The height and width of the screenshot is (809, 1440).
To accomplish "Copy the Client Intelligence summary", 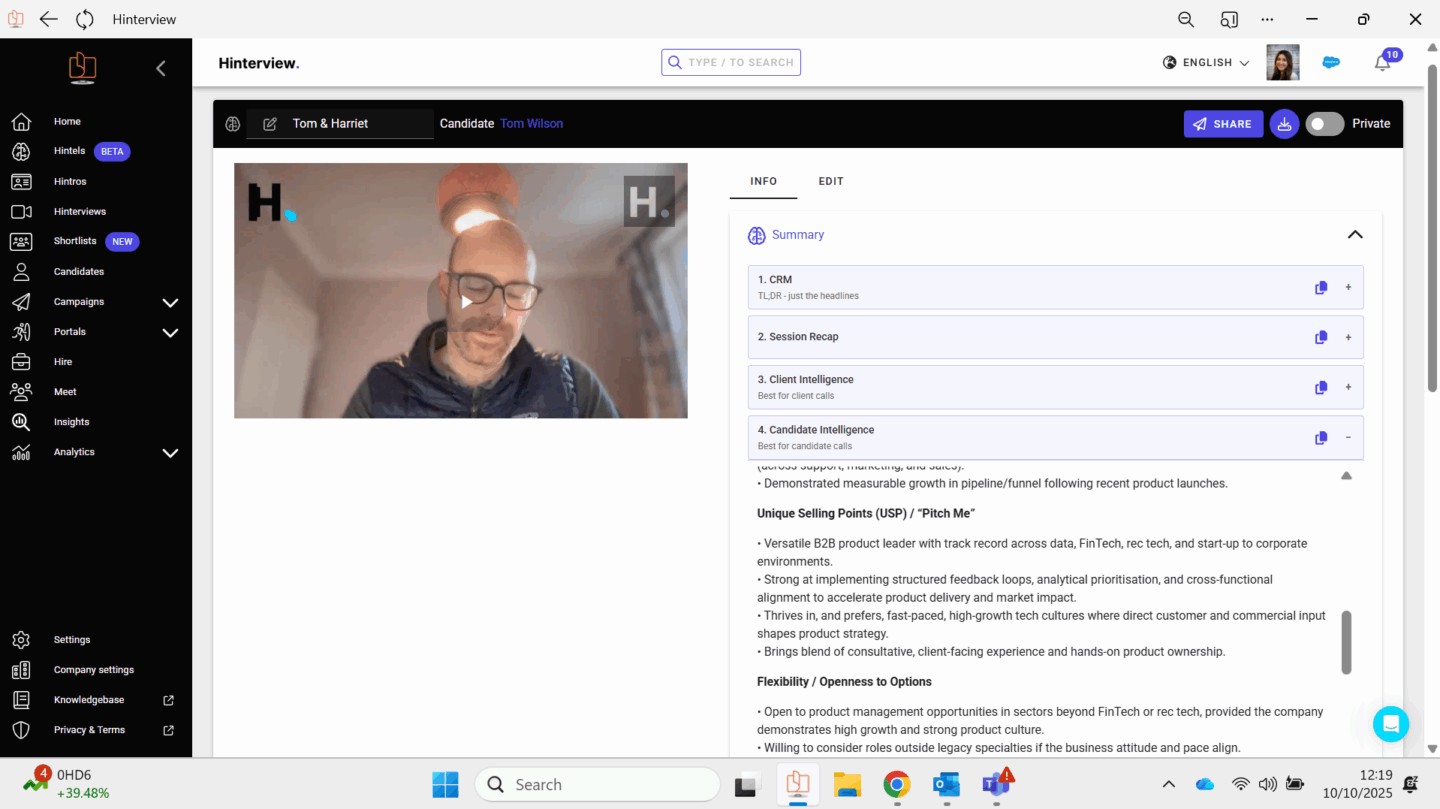I will tap(1320, 388).
